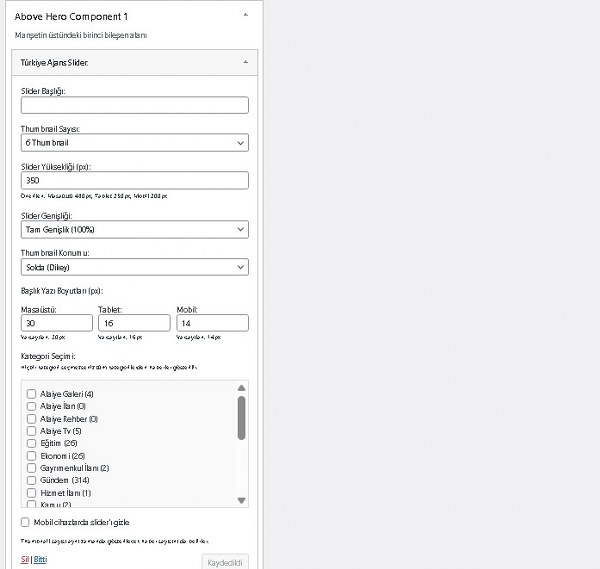Click the Slider Yüksekliği input field
This screenshot has width=600, height=569.
coord(134,181)
